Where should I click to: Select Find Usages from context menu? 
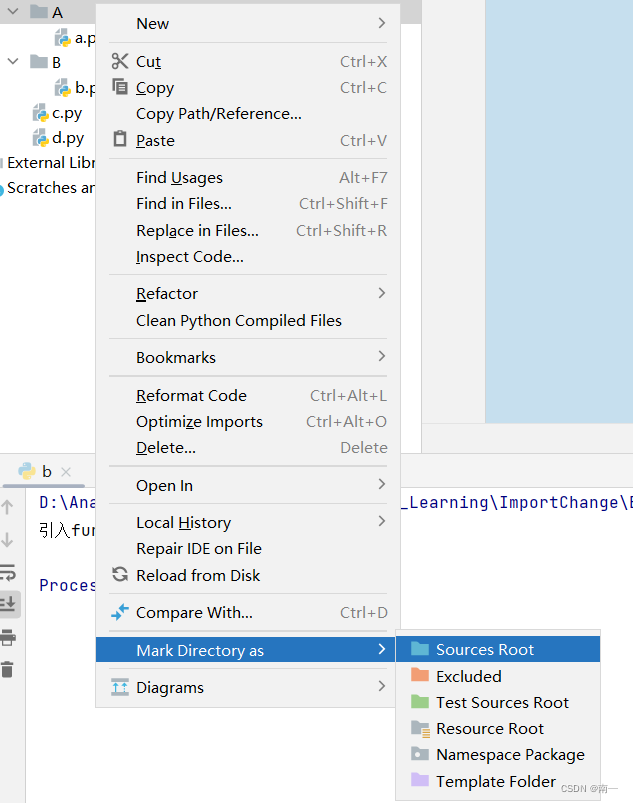point(248,178)
